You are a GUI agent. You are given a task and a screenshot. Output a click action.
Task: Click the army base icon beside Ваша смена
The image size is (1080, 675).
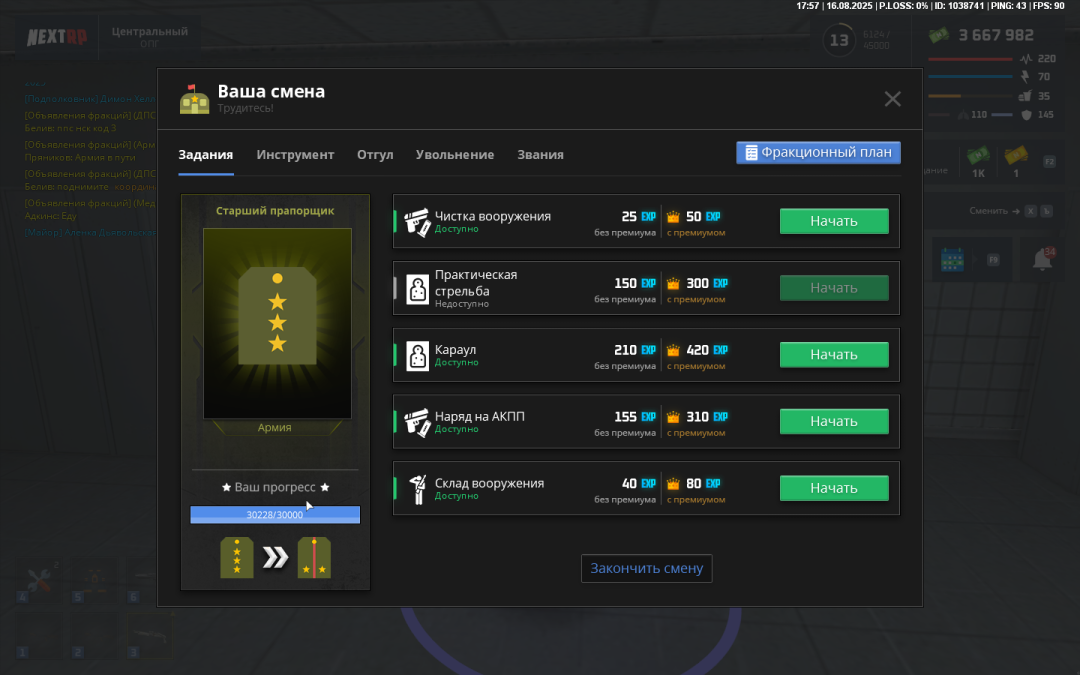tap(194, 99)
